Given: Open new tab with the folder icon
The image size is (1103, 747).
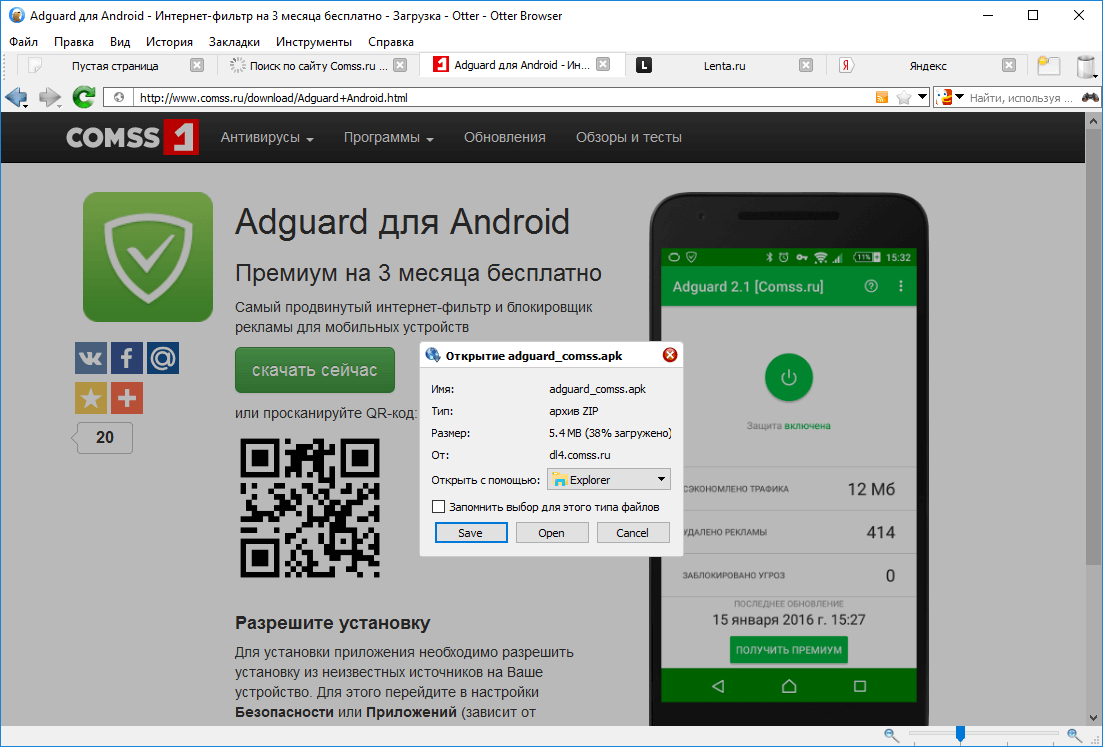Looking at the screenshot, I should (x=1048, y=65).
